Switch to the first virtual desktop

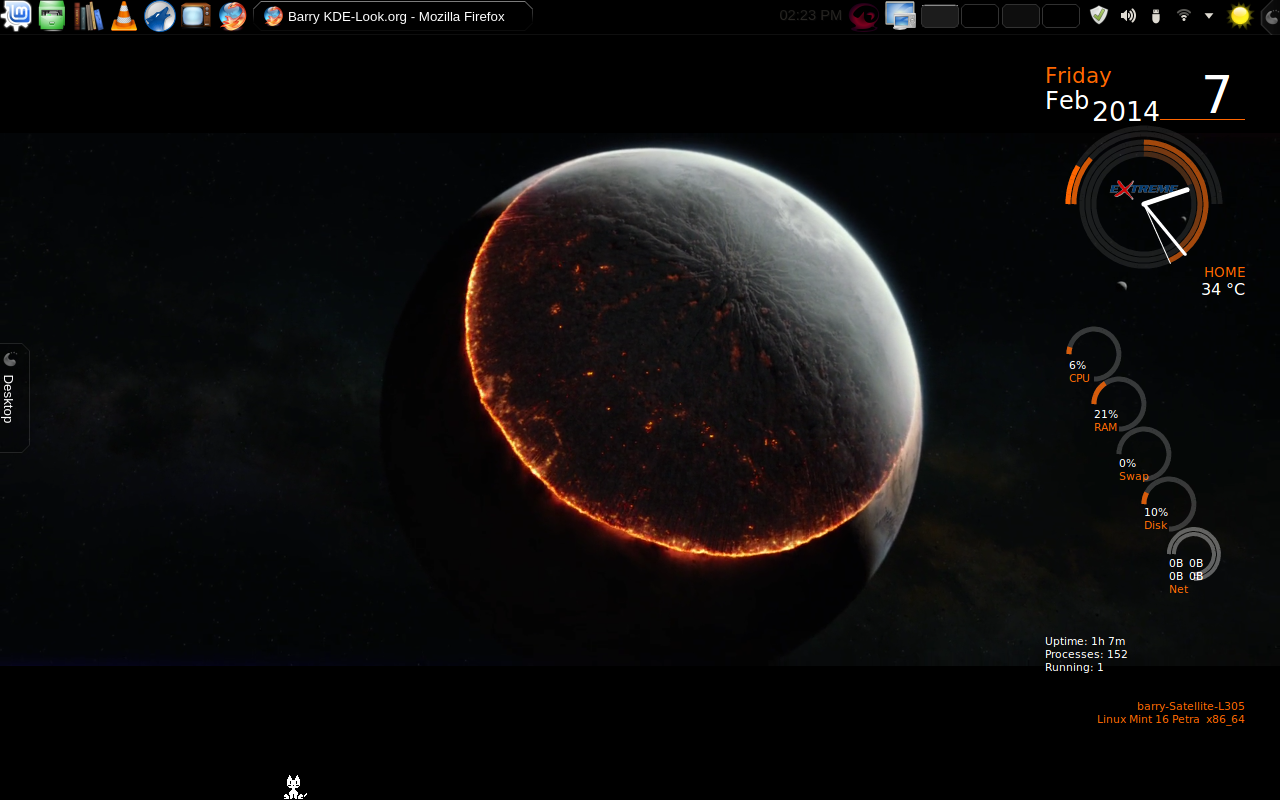(940, 16)
